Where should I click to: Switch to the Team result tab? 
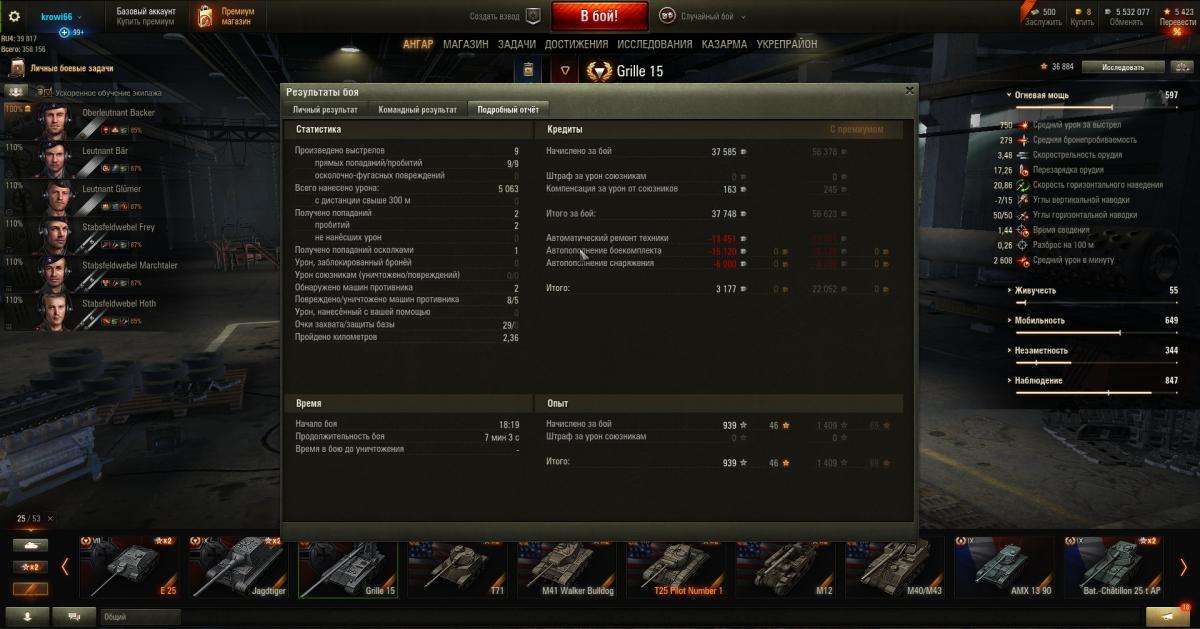tap(417, 109)
